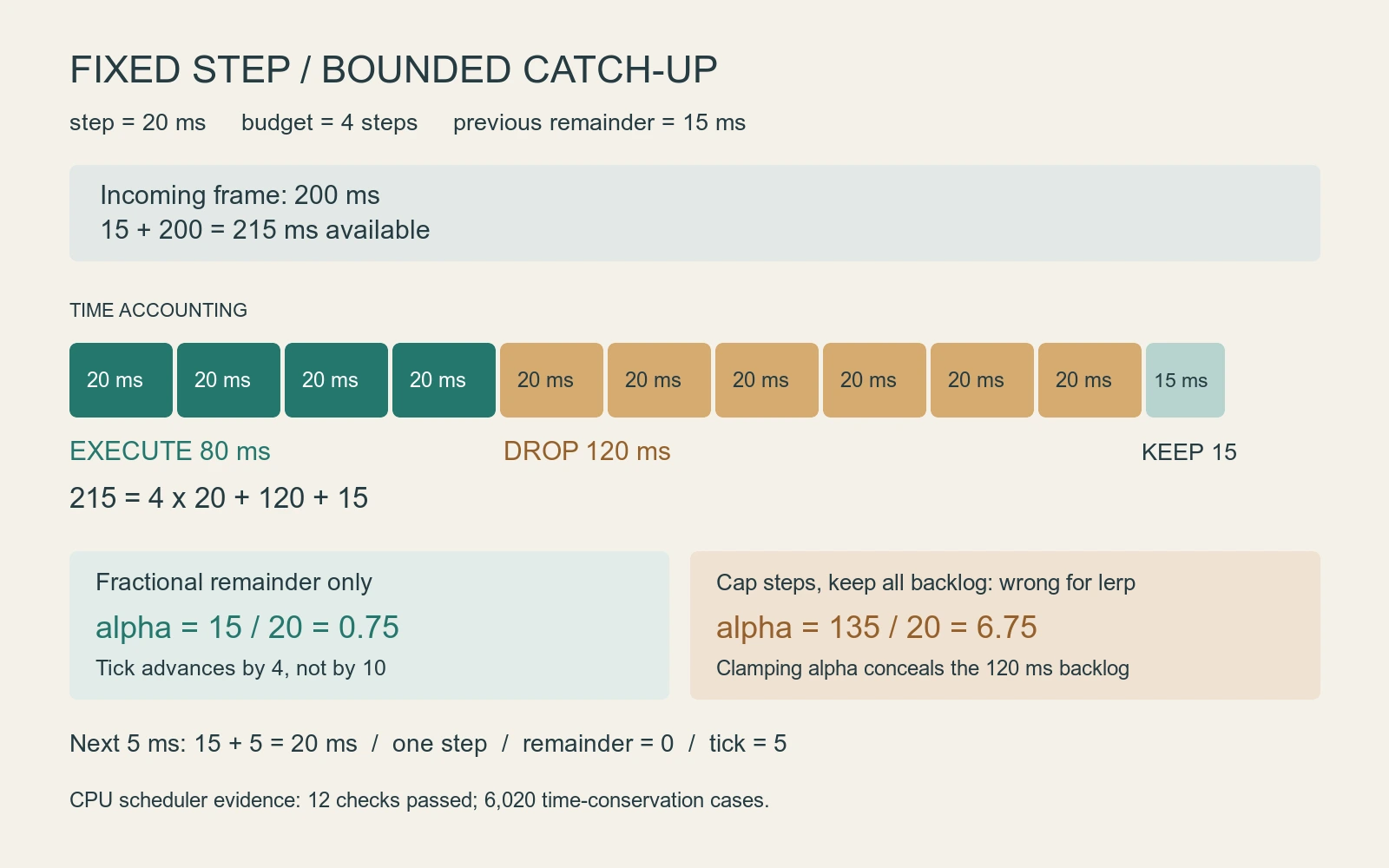Click the light teal 15 ms block
Image resolution: width=1389 pixels, height=868 pixels.
pyautogui.click(x=1185, y=380)
